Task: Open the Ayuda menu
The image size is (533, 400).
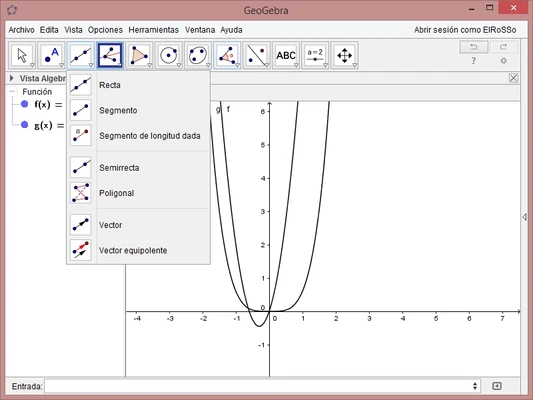Action: tap(231, 30)
